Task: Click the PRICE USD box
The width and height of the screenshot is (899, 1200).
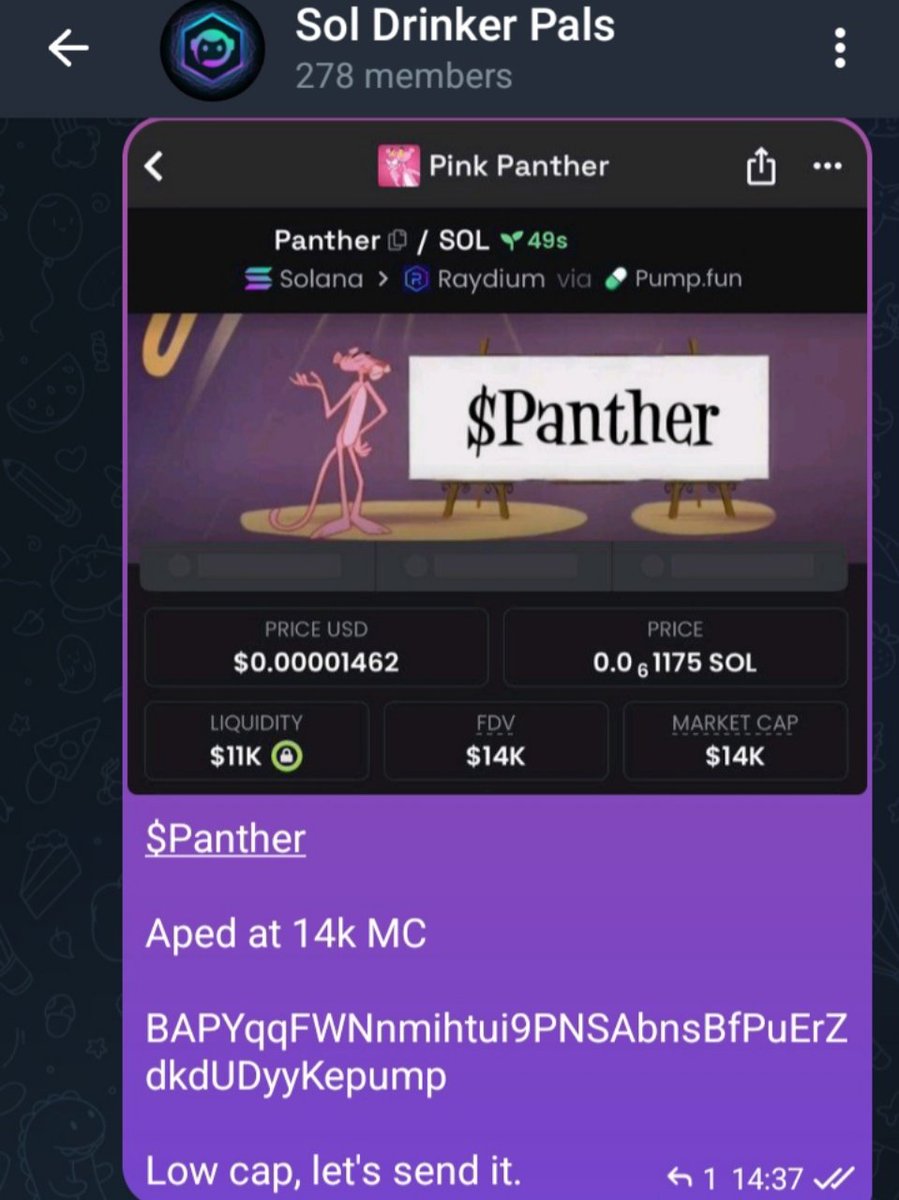Action: pyautogui.click(x=316, y=646)
